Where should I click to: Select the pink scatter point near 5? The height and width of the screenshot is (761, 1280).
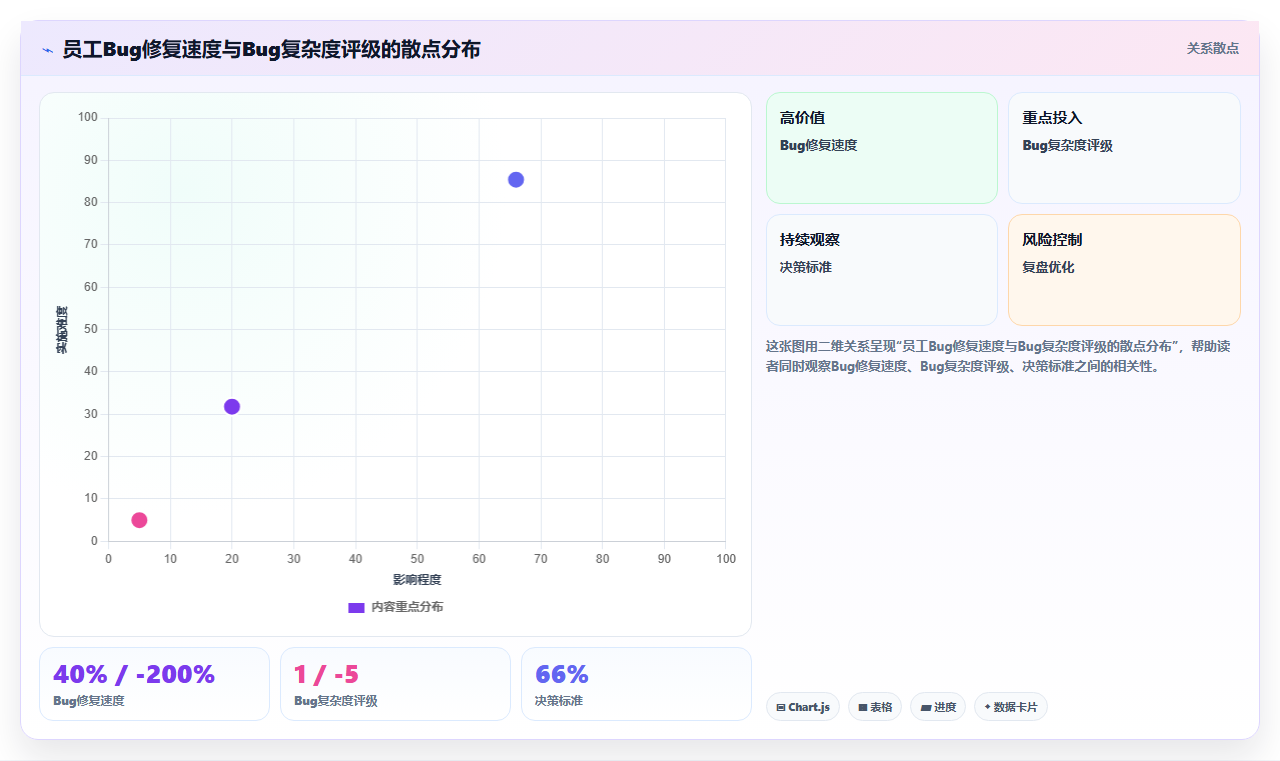(x=139, y=520)
